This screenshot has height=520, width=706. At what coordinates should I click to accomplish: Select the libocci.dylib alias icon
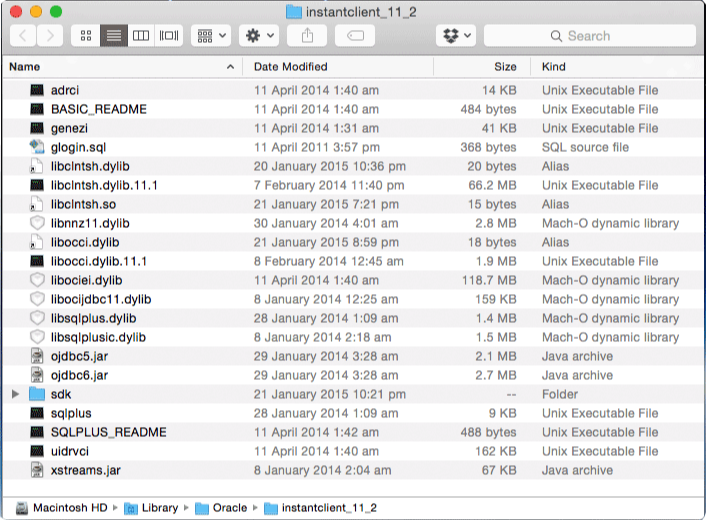click(x=37, y=242)
